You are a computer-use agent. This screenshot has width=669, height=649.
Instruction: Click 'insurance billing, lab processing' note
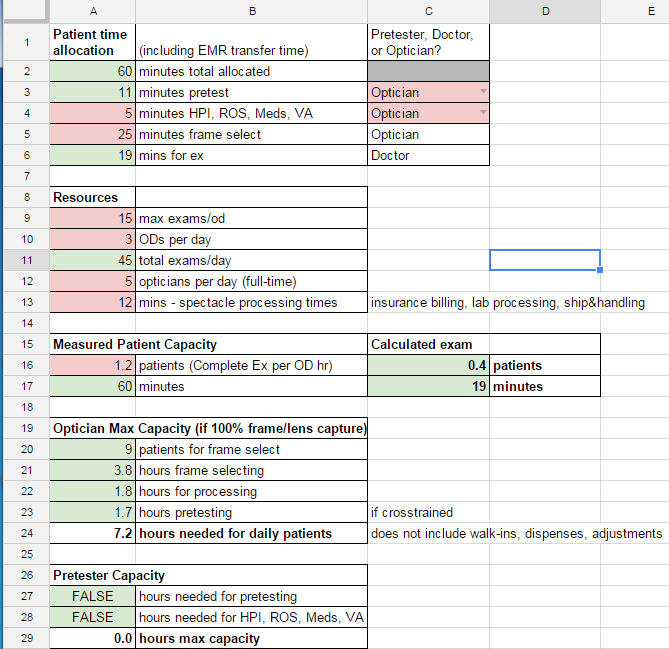click(x=508, y=303)
